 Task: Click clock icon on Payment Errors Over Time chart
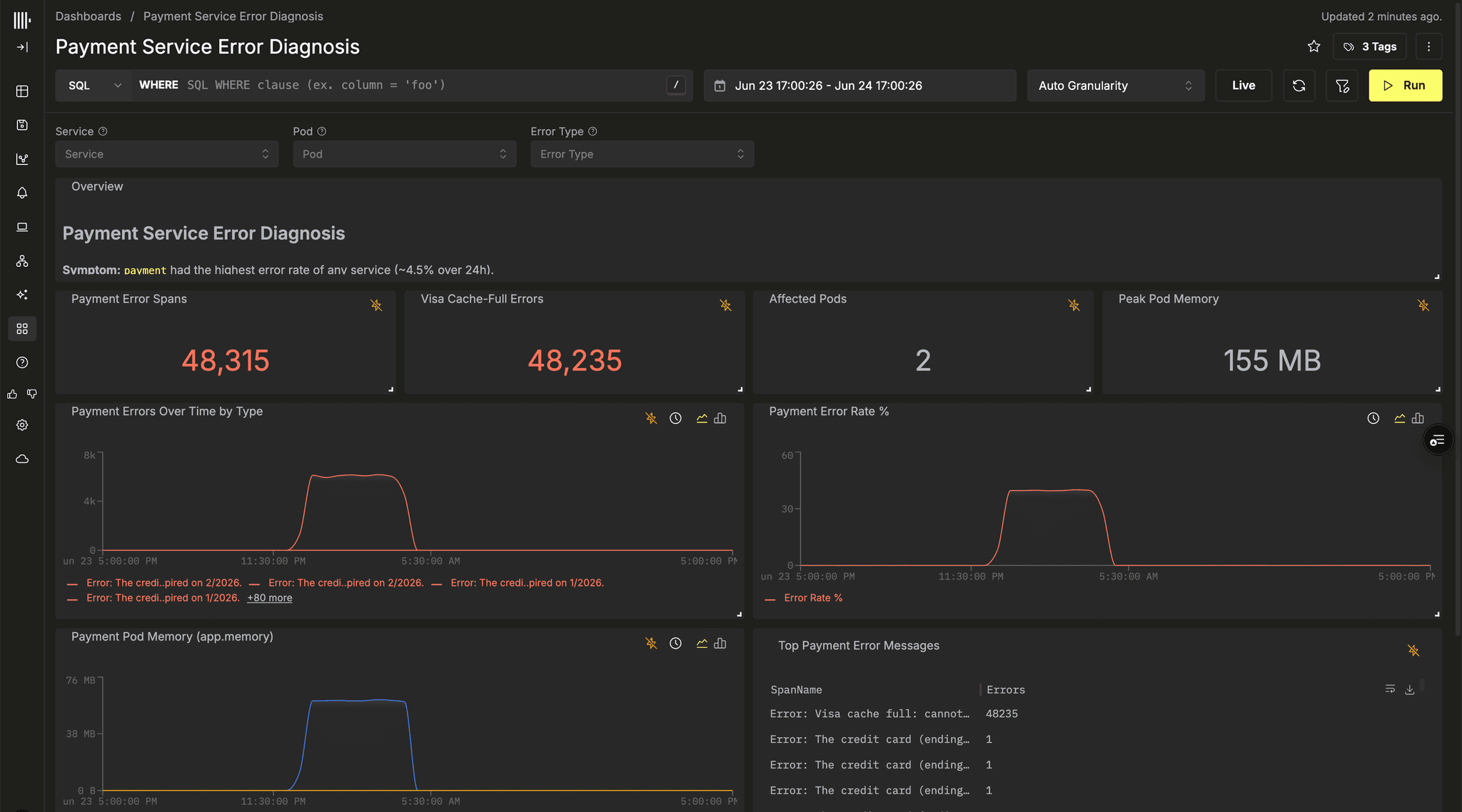click(675, 418)
